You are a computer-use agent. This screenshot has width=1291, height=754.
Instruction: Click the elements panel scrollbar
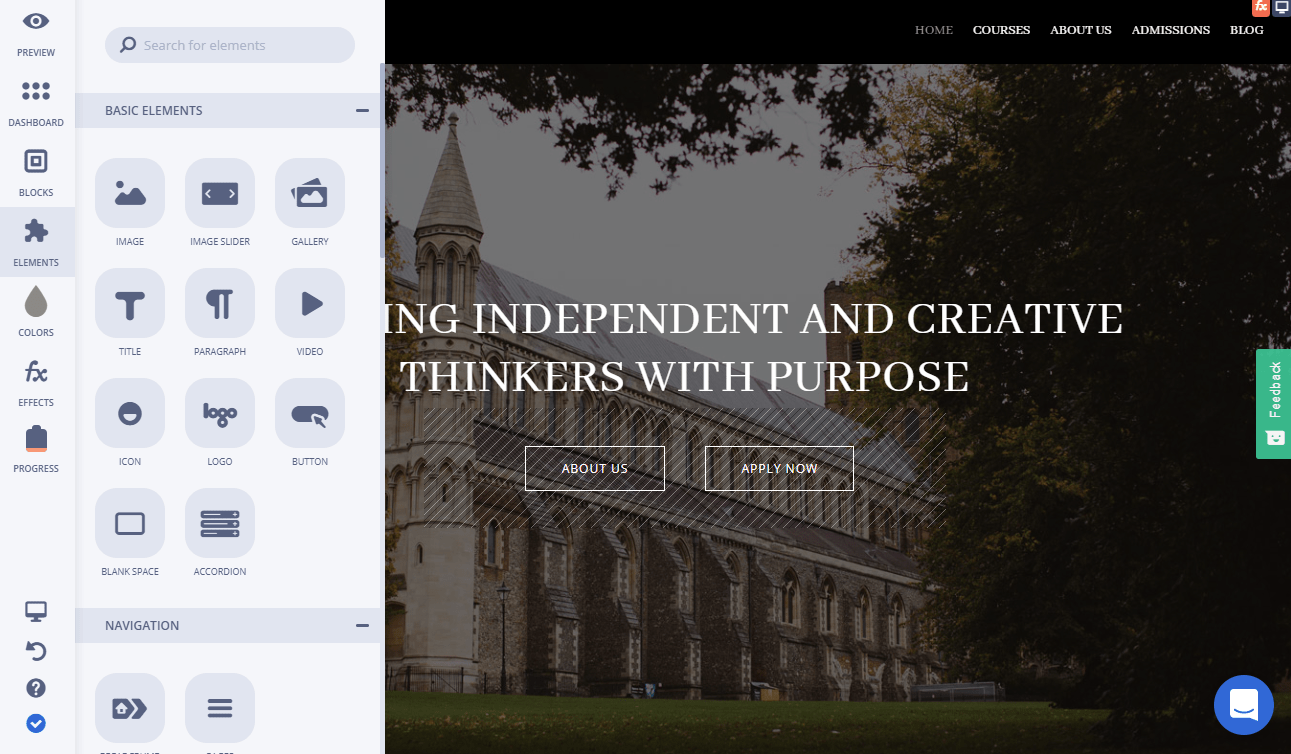(382, 160)
